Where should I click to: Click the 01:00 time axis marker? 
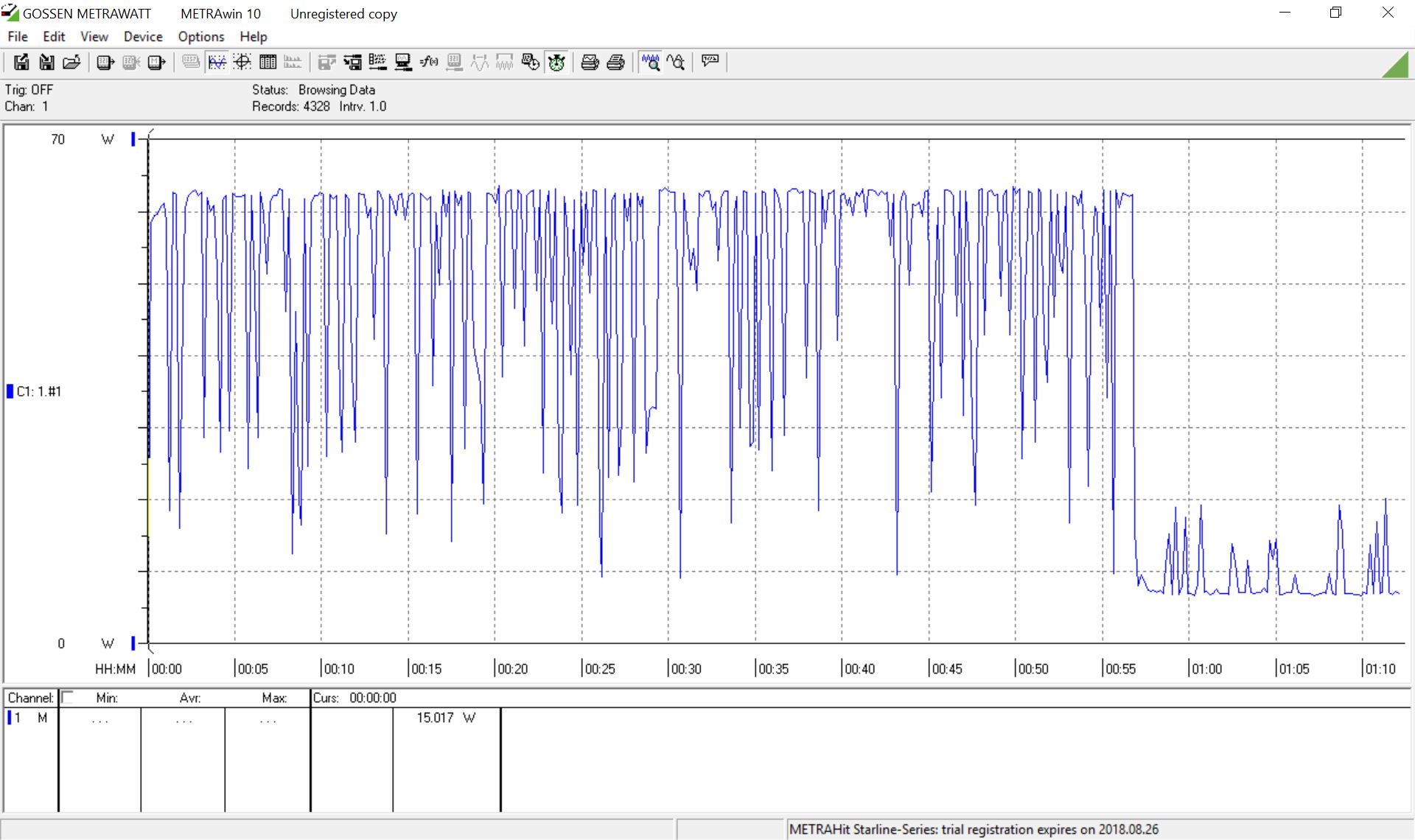click(x=1206, y=669)
